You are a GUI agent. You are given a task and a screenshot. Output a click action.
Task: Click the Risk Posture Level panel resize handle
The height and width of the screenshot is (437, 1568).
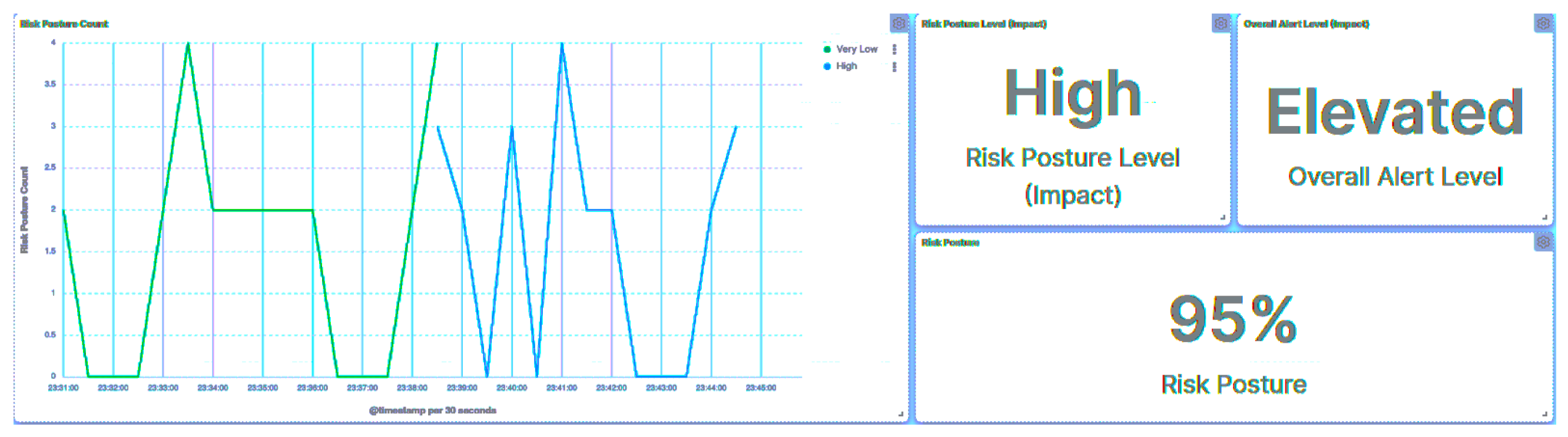click(x=1222, y=217)
